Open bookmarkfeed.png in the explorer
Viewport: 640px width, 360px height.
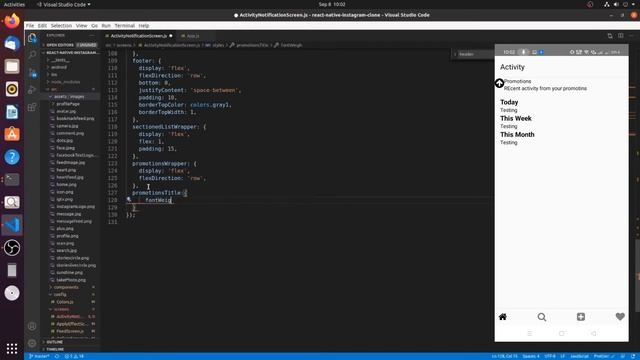tap(75, 119)
